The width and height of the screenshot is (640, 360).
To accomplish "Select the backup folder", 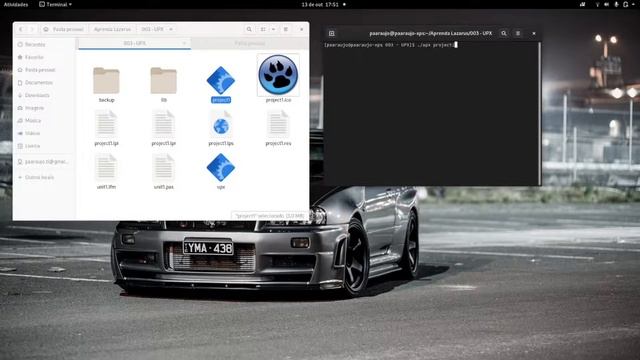I will 106,84.
